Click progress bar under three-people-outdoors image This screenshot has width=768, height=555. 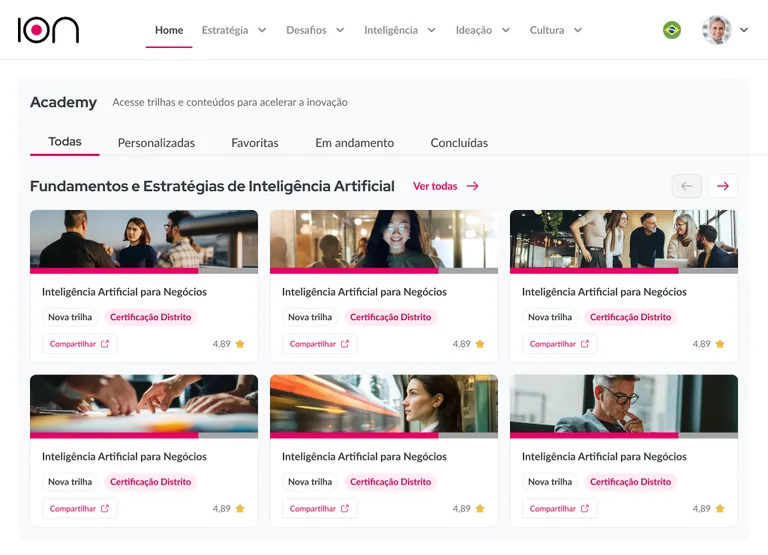point(144,270)
